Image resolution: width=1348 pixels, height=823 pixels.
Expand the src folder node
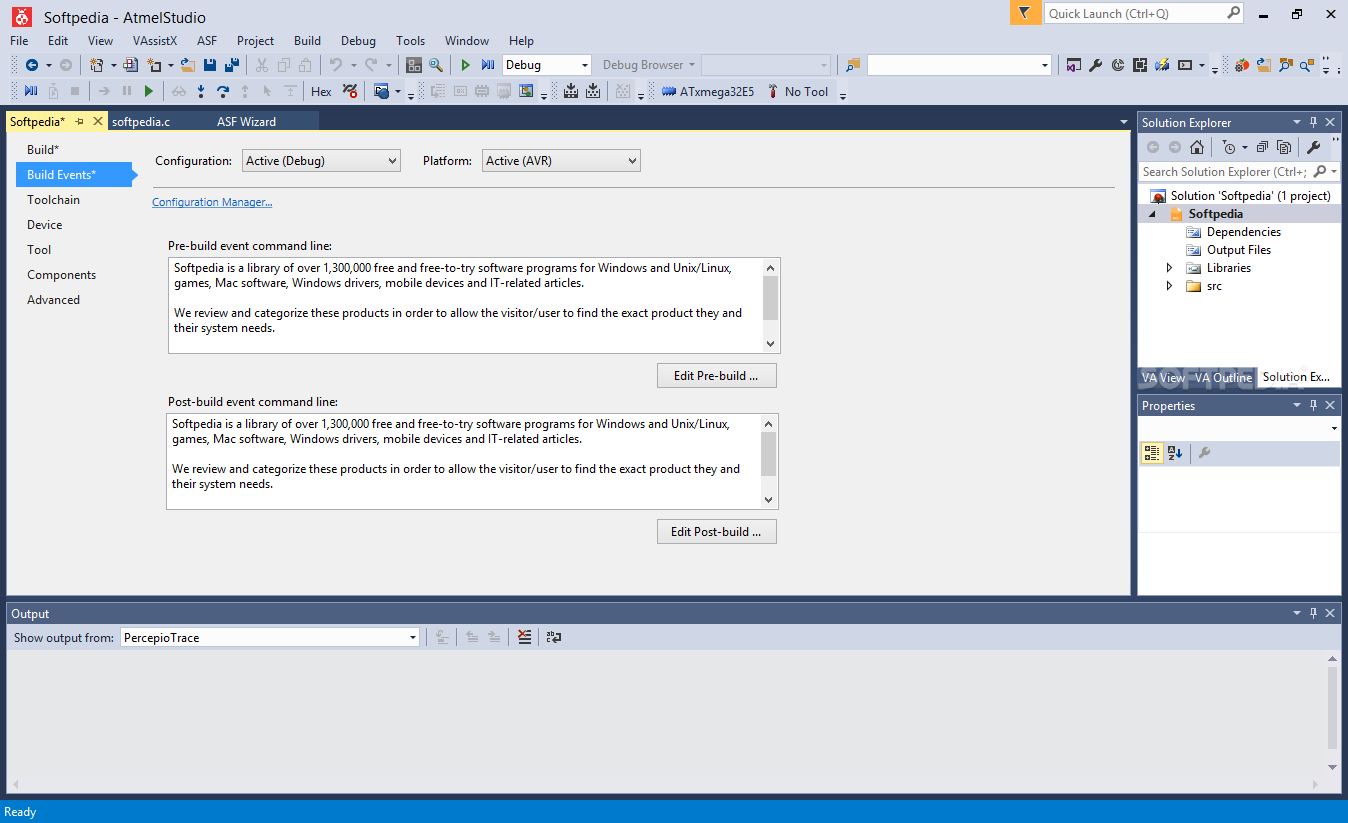pos(1170,286)
